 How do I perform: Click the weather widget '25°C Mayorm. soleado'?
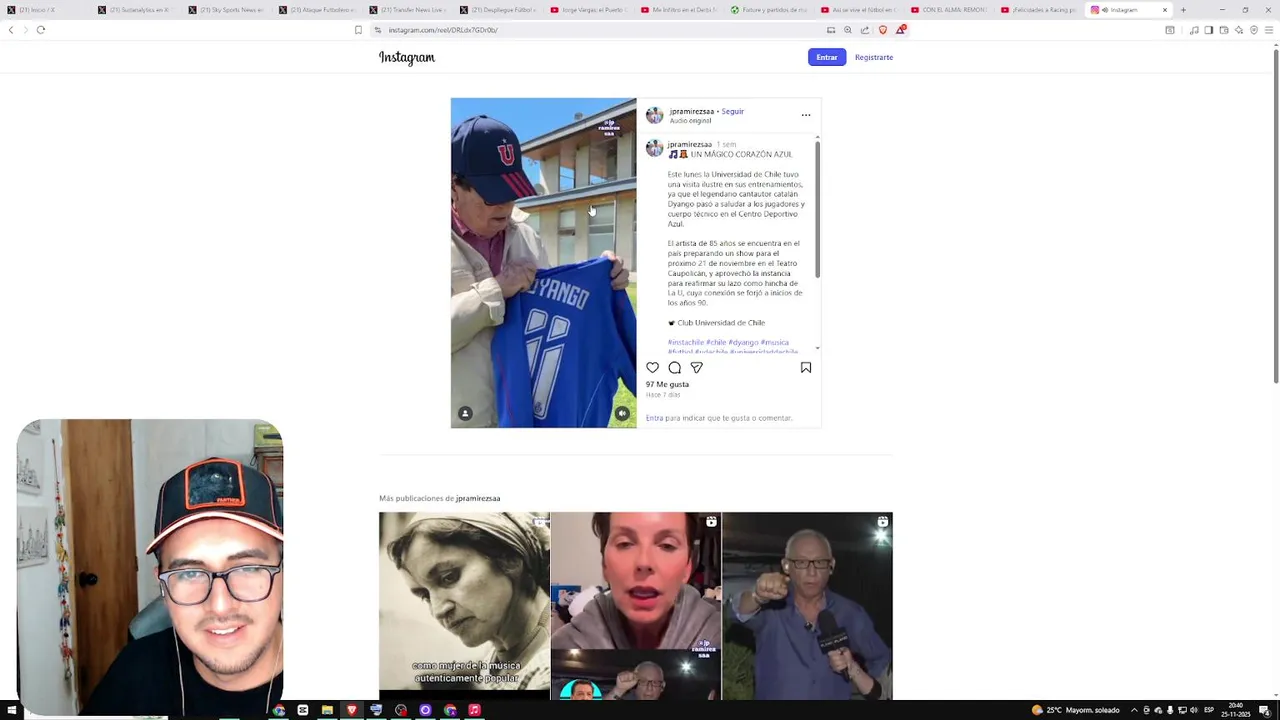pos(1076,710)
